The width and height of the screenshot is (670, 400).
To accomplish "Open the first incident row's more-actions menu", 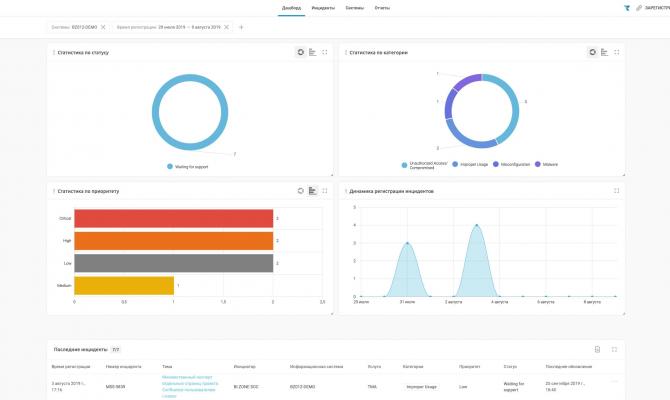I will pos(614,381).
